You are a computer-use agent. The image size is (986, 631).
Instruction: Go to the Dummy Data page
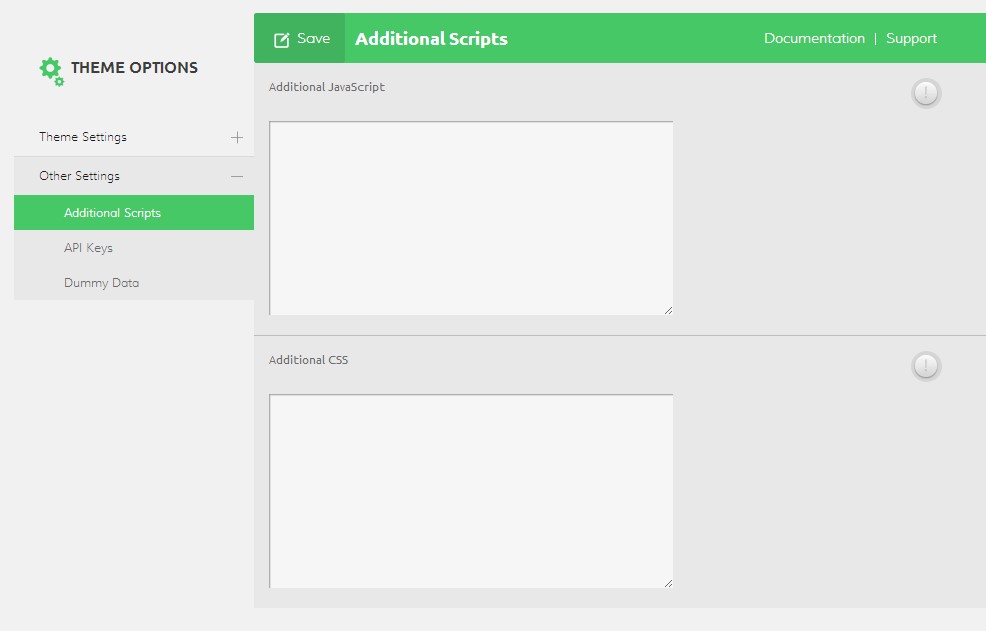[101, 283]
